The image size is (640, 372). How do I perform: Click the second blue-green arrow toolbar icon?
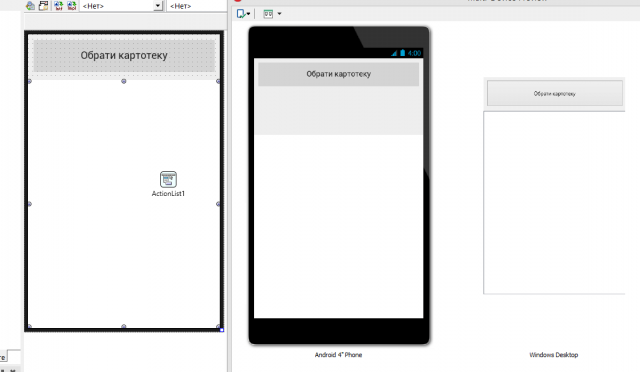tap(71, 6)
